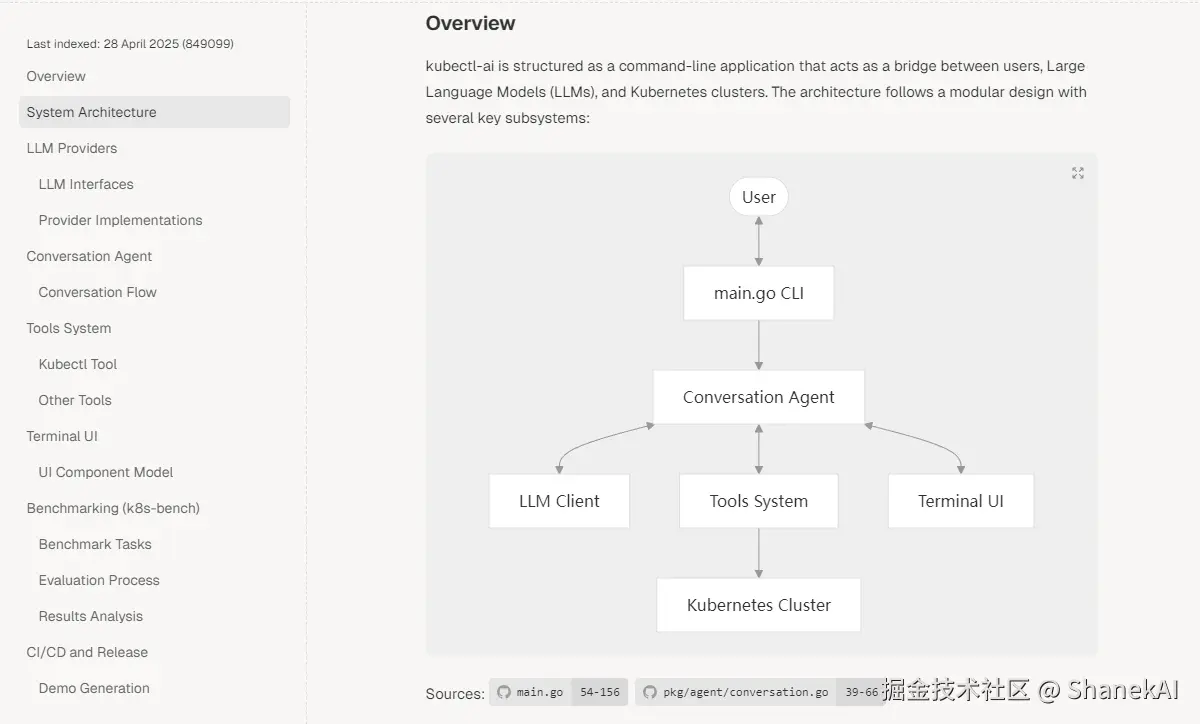Open CI/CD and Release page

(x=87, y=652)
